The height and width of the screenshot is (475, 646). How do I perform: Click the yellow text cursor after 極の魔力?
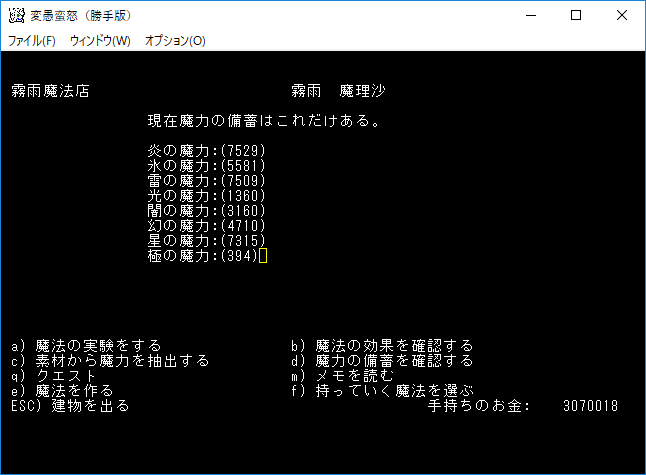pos(263,255)
